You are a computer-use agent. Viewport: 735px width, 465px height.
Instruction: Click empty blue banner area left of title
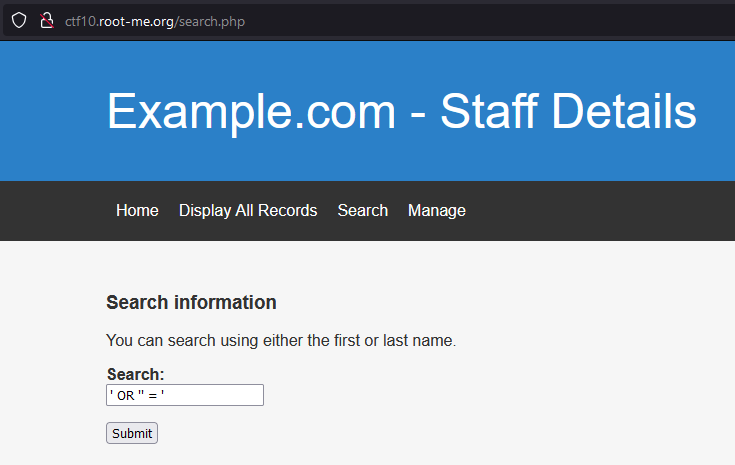pyautogui.click(x=50, y=111)
